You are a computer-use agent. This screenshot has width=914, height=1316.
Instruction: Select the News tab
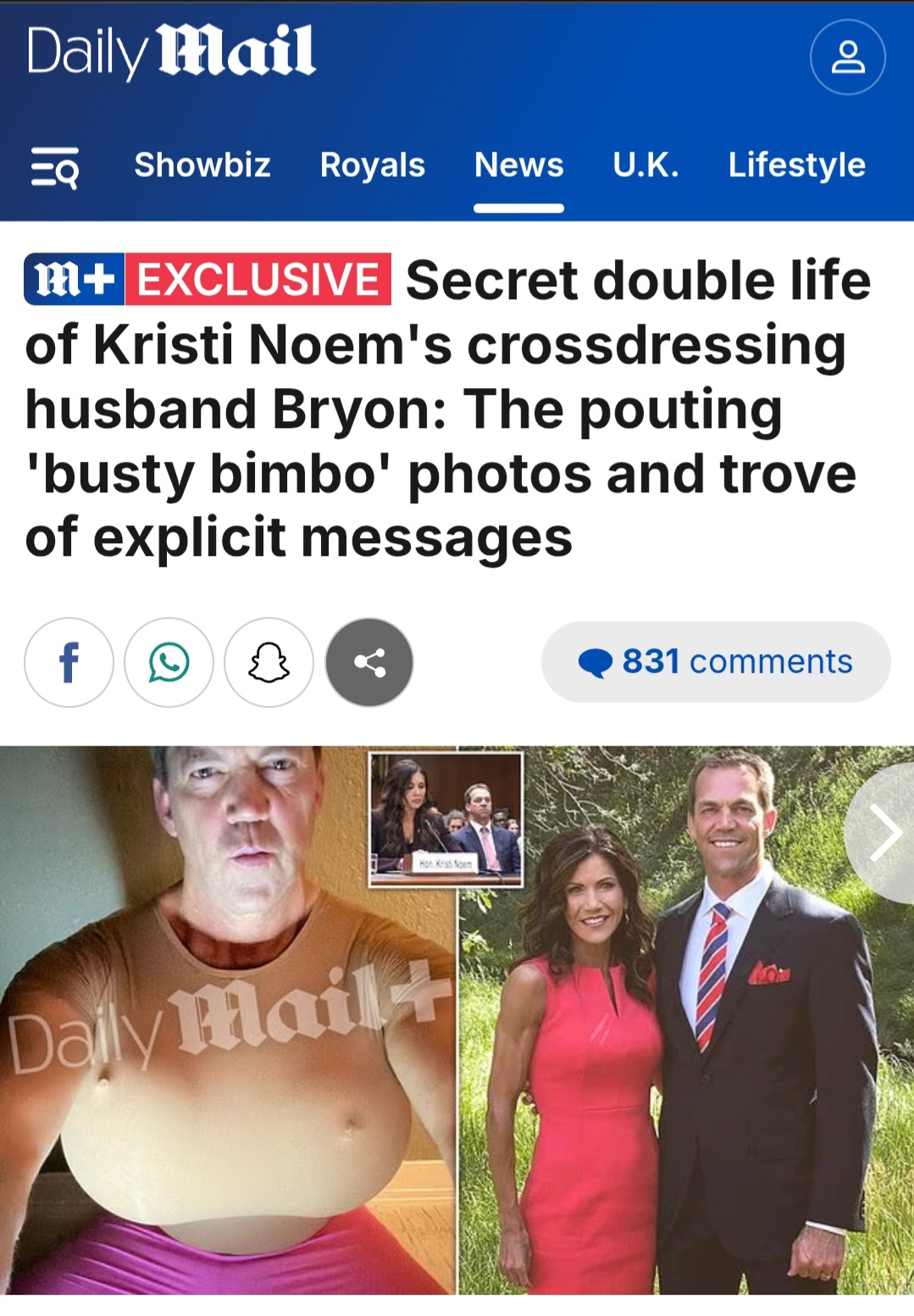(518, 164)
